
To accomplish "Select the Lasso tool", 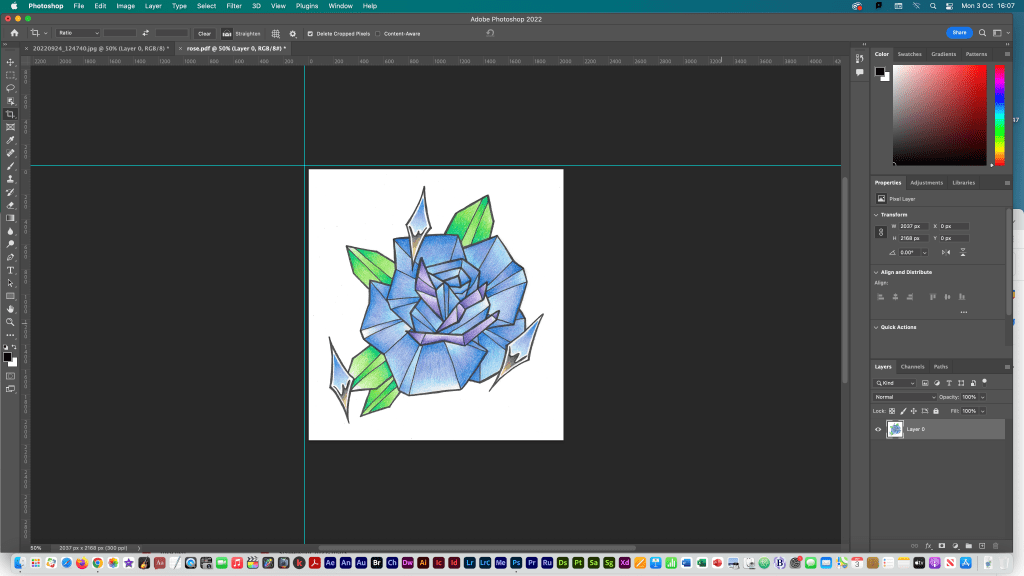I will point(10,88).
